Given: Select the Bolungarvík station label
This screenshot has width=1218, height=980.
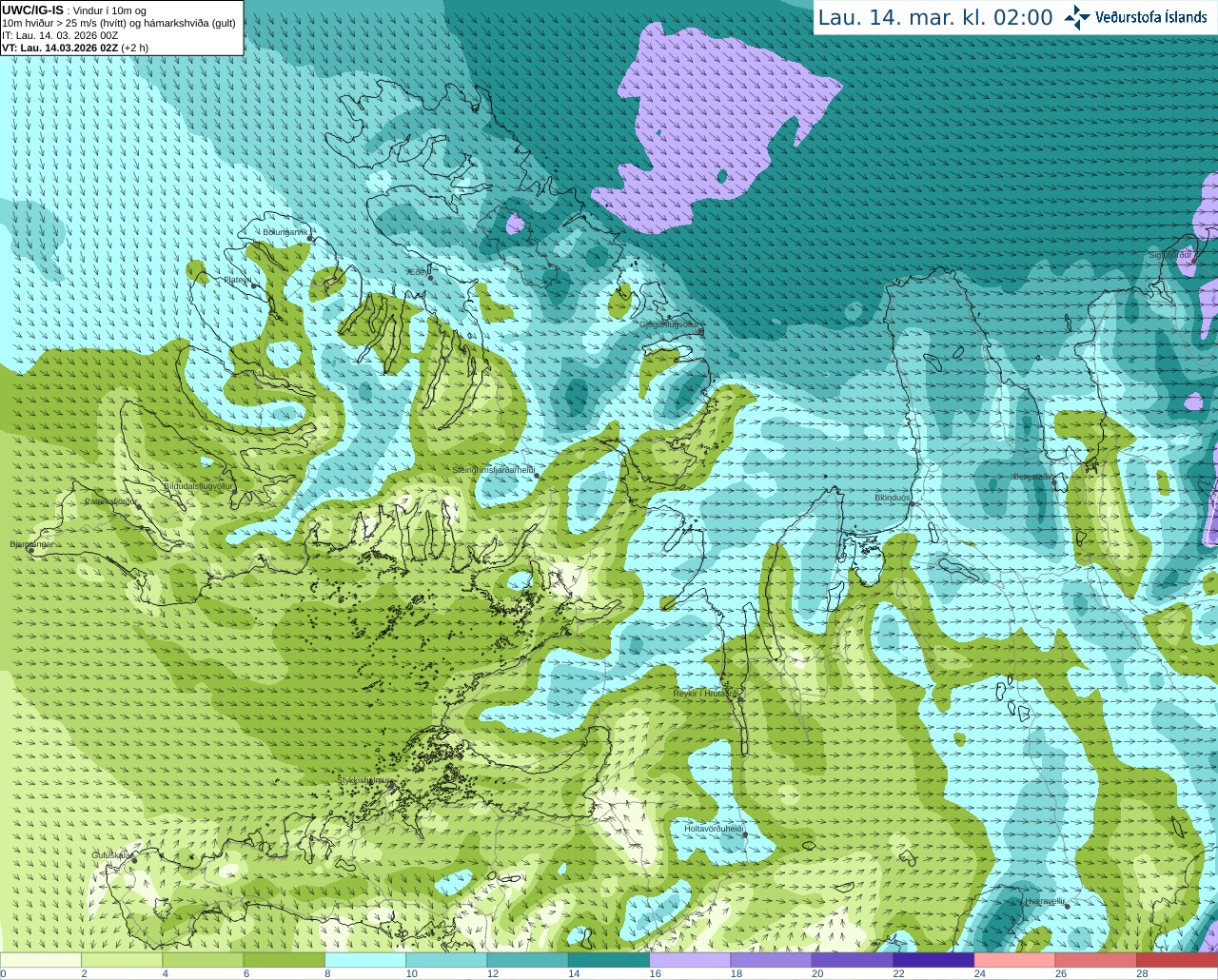Looking at the screenshot, I should coord(285,231).
